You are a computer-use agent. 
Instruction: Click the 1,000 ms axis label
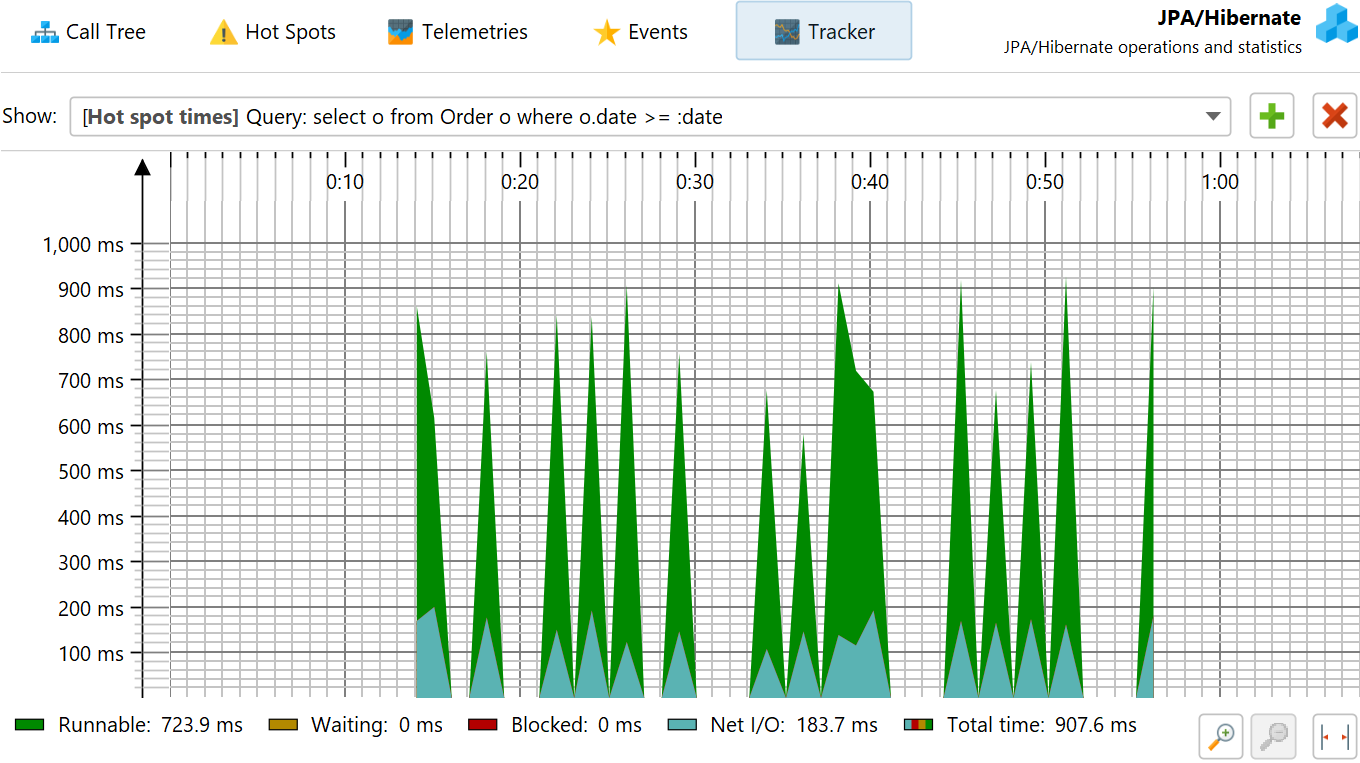[x=83, y=245]
